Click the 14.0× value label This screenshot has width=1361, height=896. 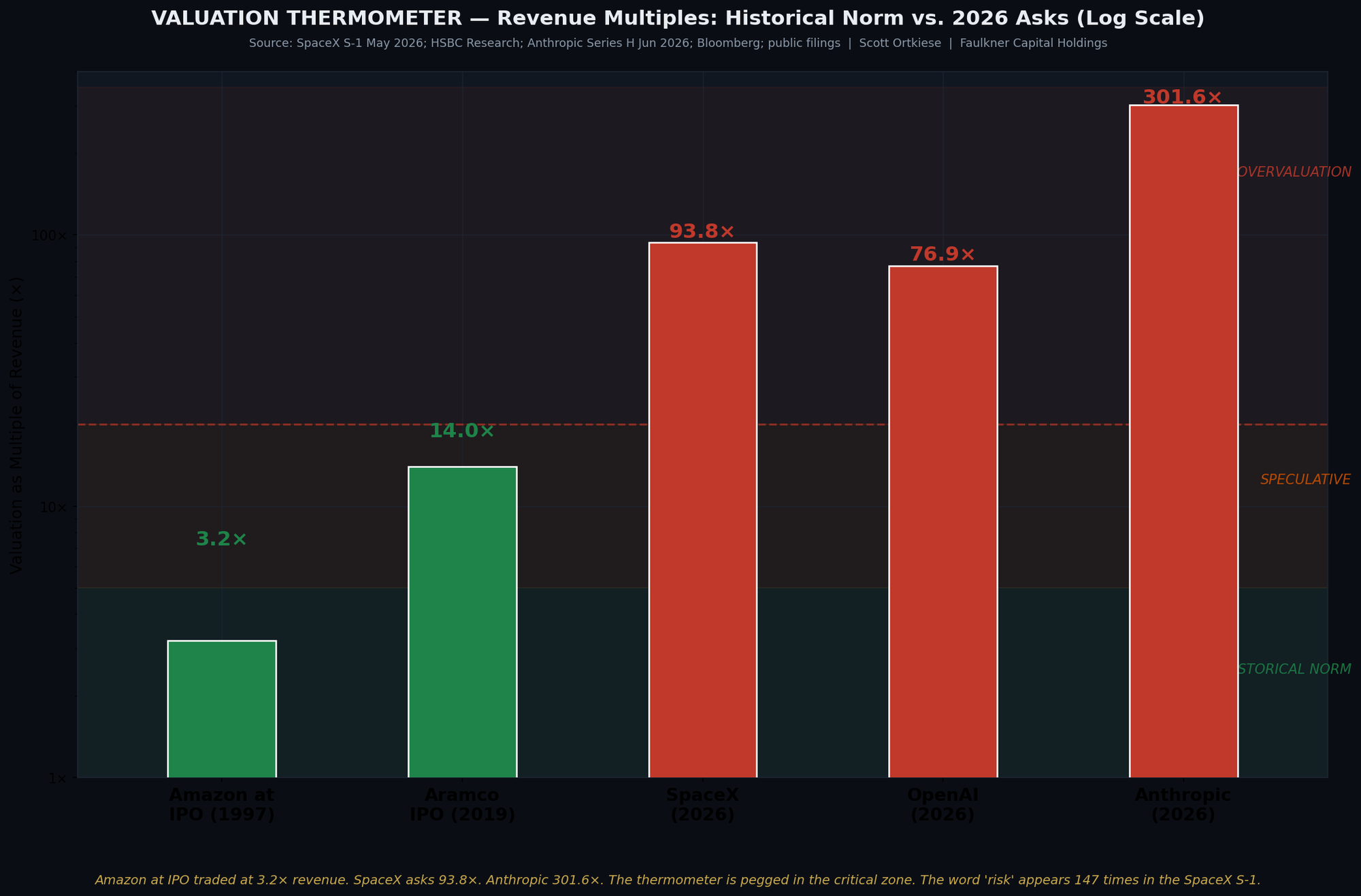tap(463, 431)
